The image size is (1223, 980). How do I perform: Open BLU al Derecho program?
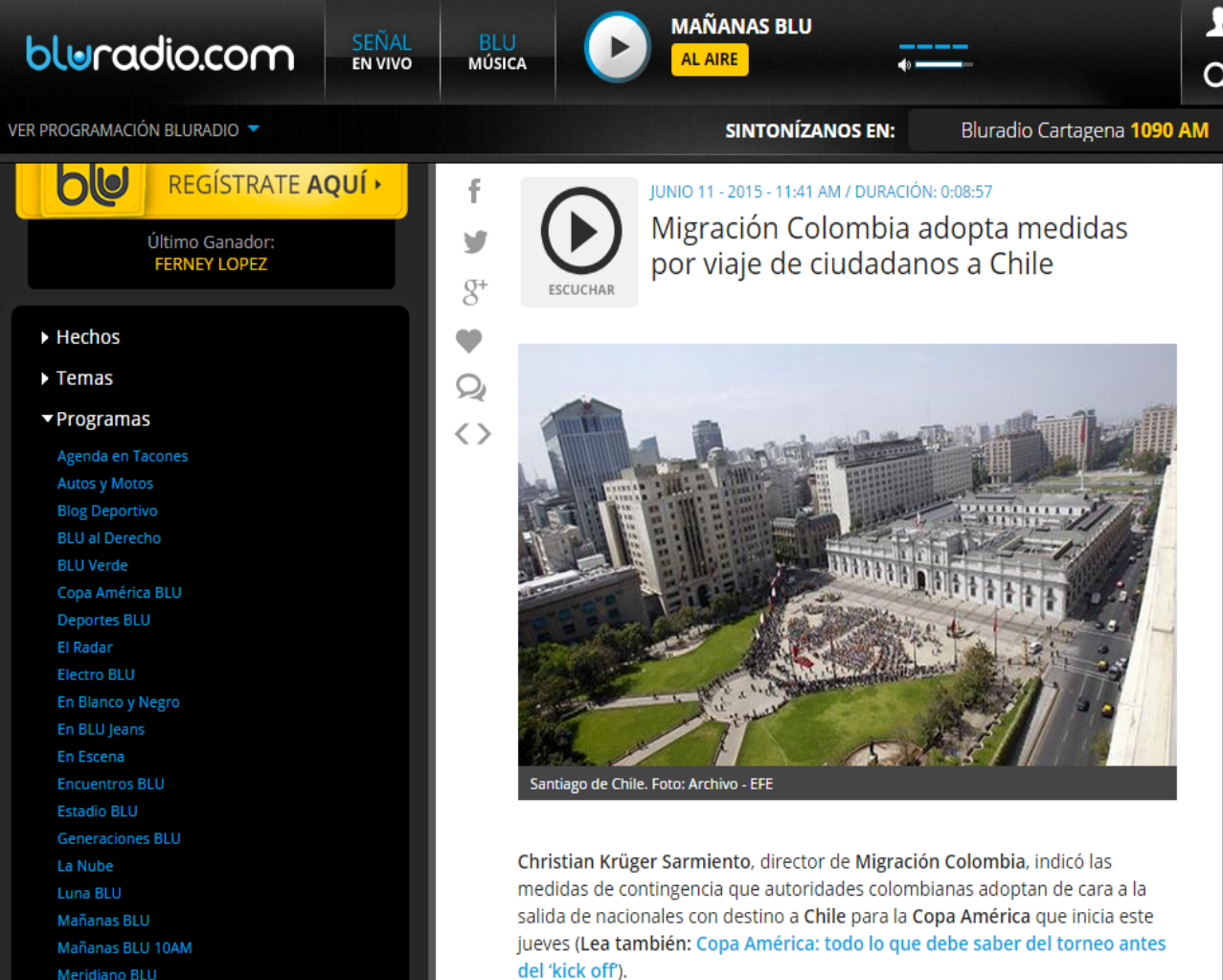109,538
